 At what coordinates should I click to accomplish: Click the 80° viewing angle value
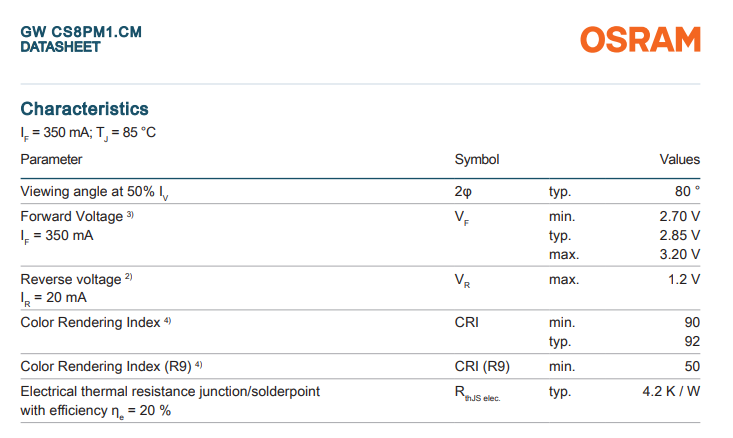point(687,190)
